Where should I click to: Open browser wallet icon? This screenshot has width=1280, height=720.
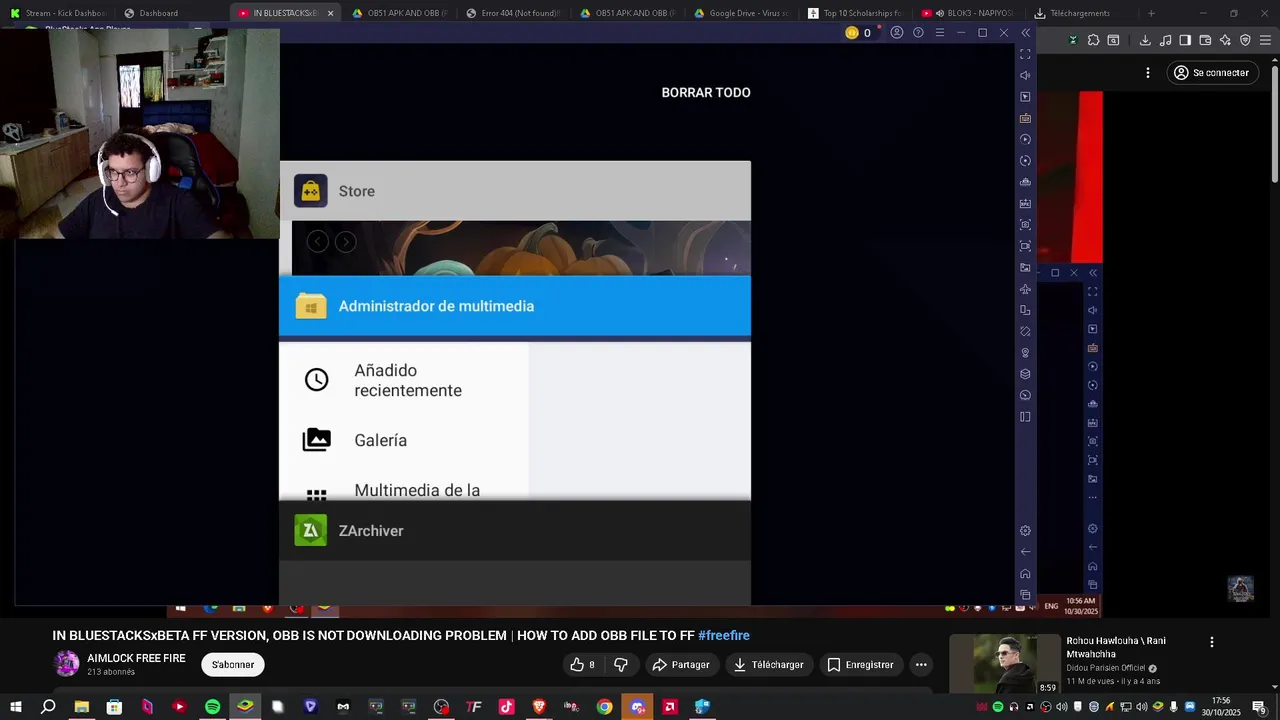click(1205, 40)
